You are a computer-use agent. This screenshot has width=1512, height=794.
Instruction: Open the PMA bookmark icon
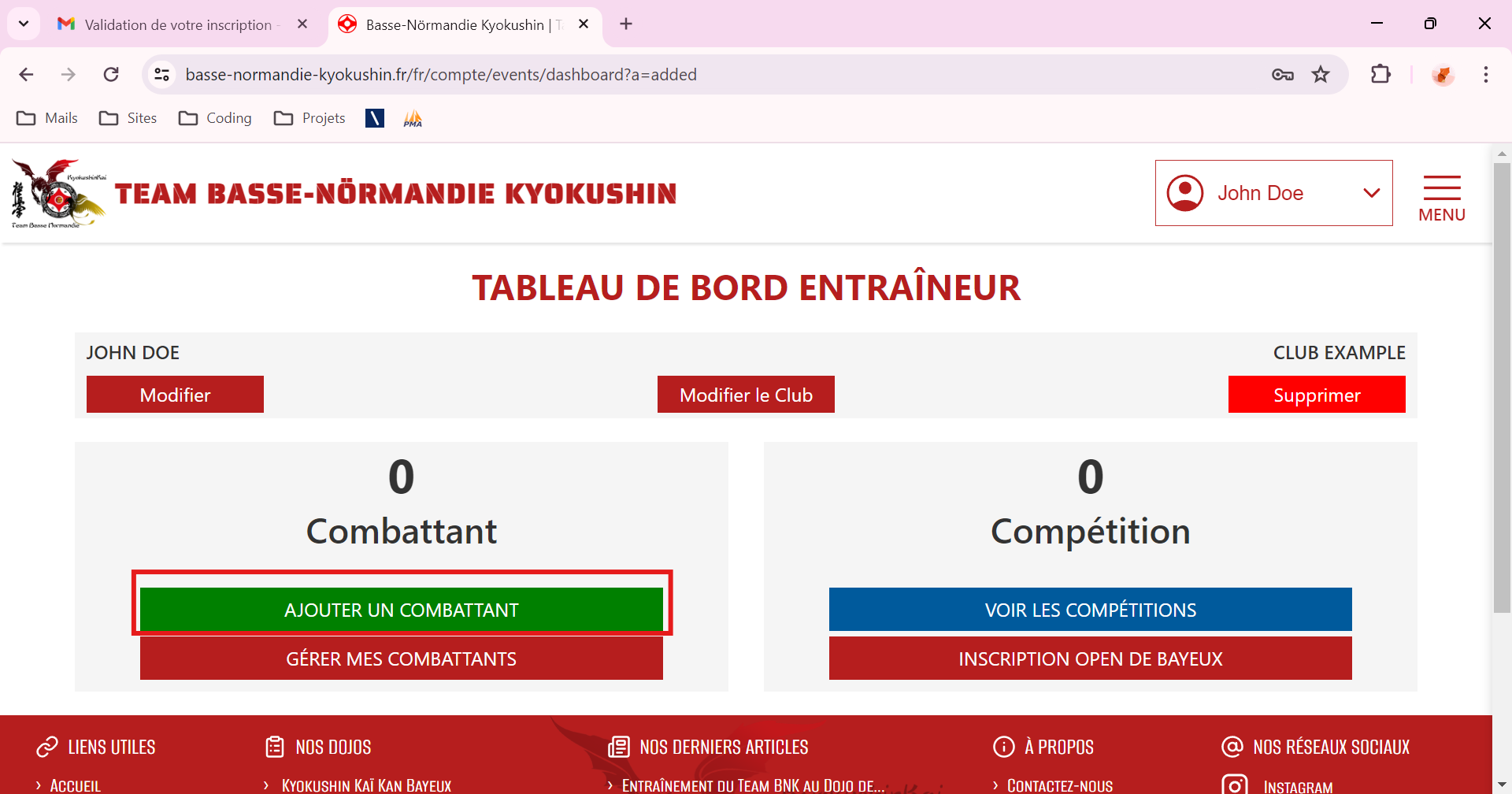413,118
